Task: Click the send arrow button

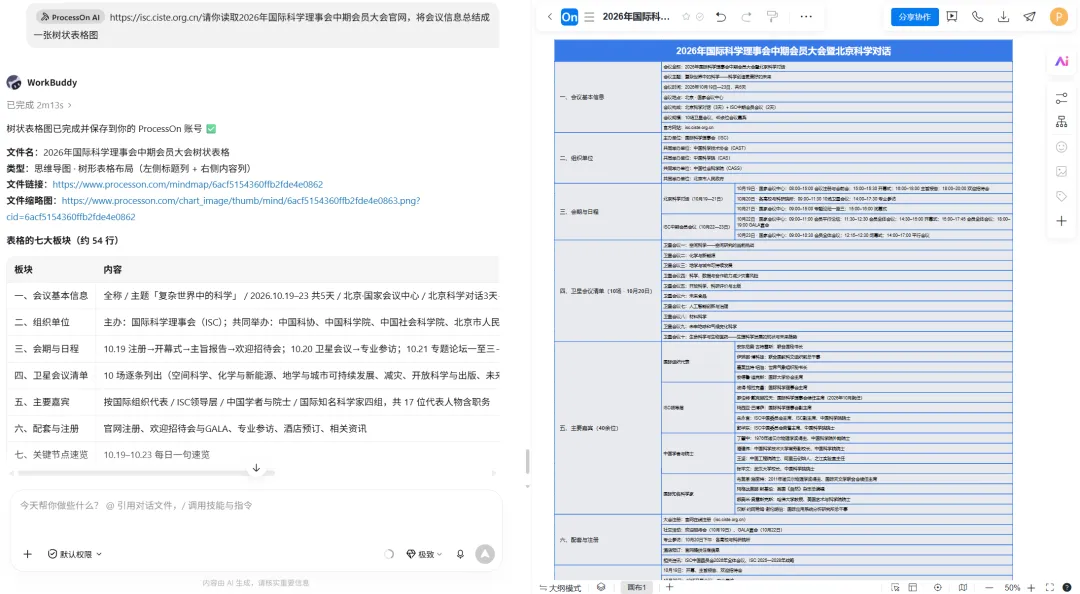Action: (x=485, y=554)
